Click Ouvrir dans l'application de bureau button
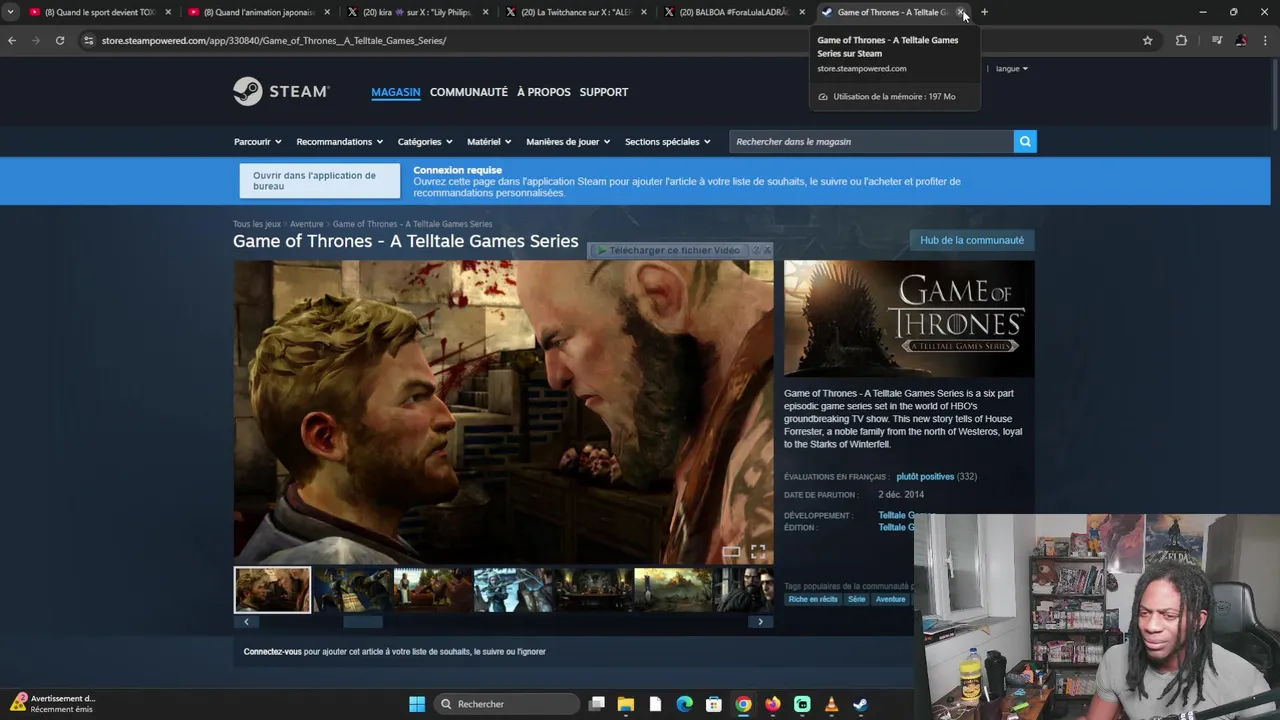 click(319, 181)
